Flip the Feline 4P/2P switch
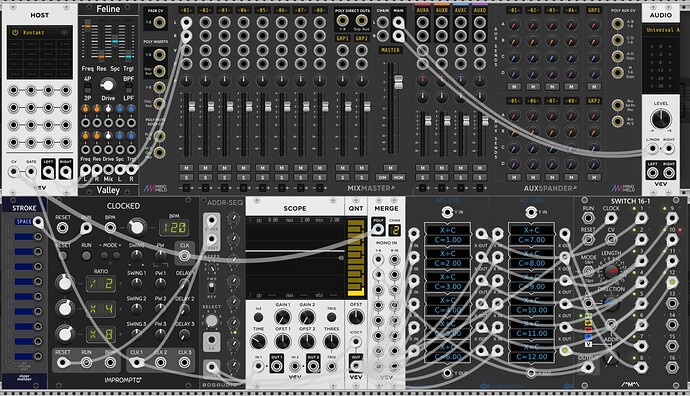The image size is (690, 396). [x=88, y=88]
